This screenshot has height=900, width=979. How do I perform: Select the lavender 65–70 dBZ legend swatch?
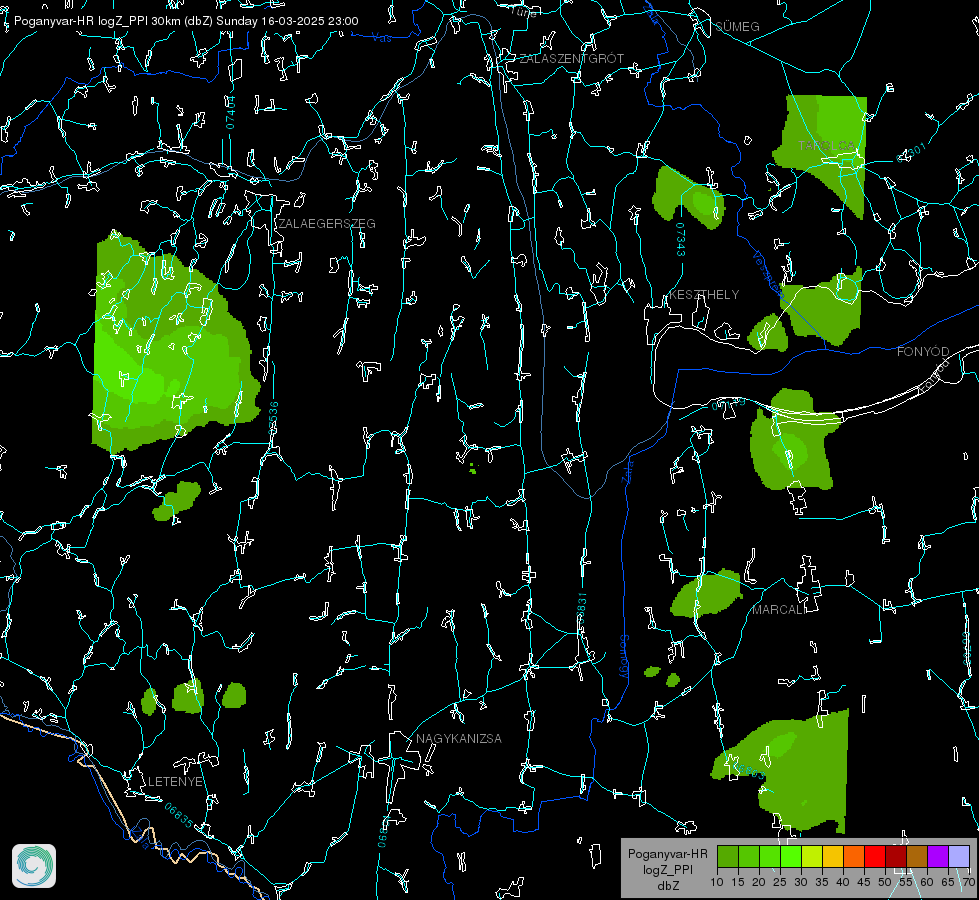coord(959,856)
